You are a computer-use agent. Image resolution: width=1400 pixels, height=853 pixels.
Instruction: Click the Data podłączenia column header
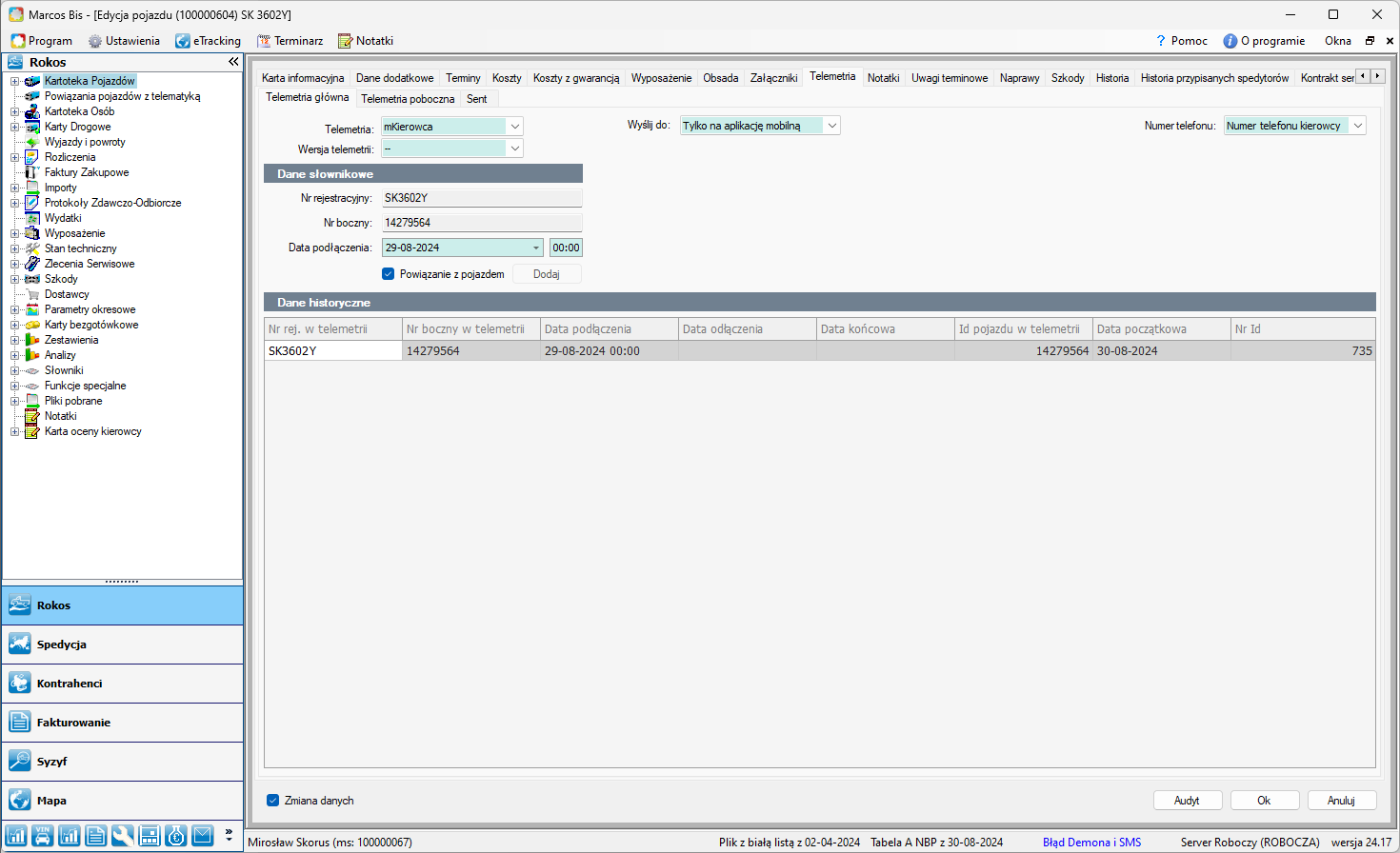tap(610, 329)
